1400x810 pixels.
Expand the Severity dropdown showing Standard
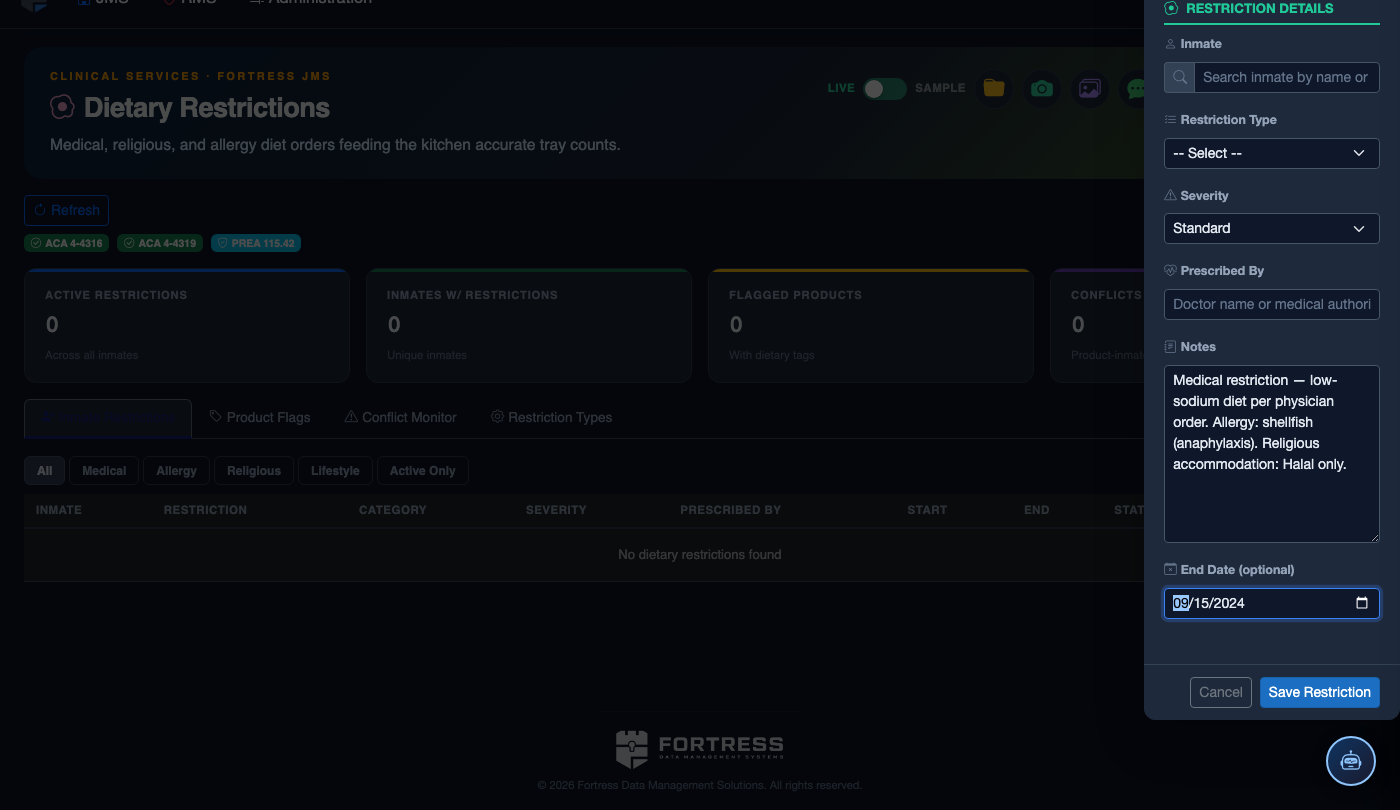[x=1272, y=228]
